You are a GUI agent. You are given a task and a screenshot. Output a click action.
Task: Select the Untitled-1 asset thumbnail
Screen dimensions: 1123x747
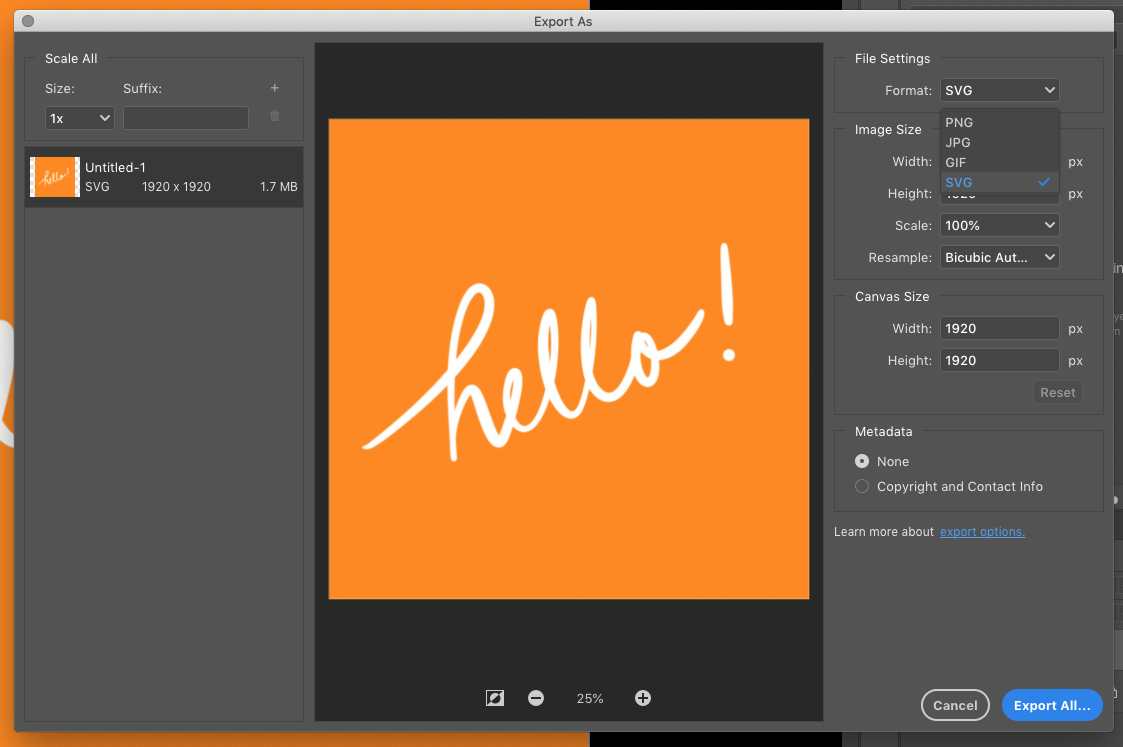(55, 177)
